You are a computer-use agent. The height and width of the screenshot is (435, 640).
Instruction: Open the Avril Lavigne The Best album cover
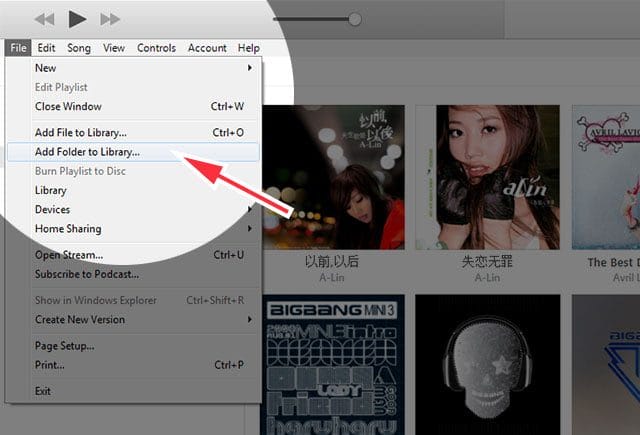click(x=606, y=177)
